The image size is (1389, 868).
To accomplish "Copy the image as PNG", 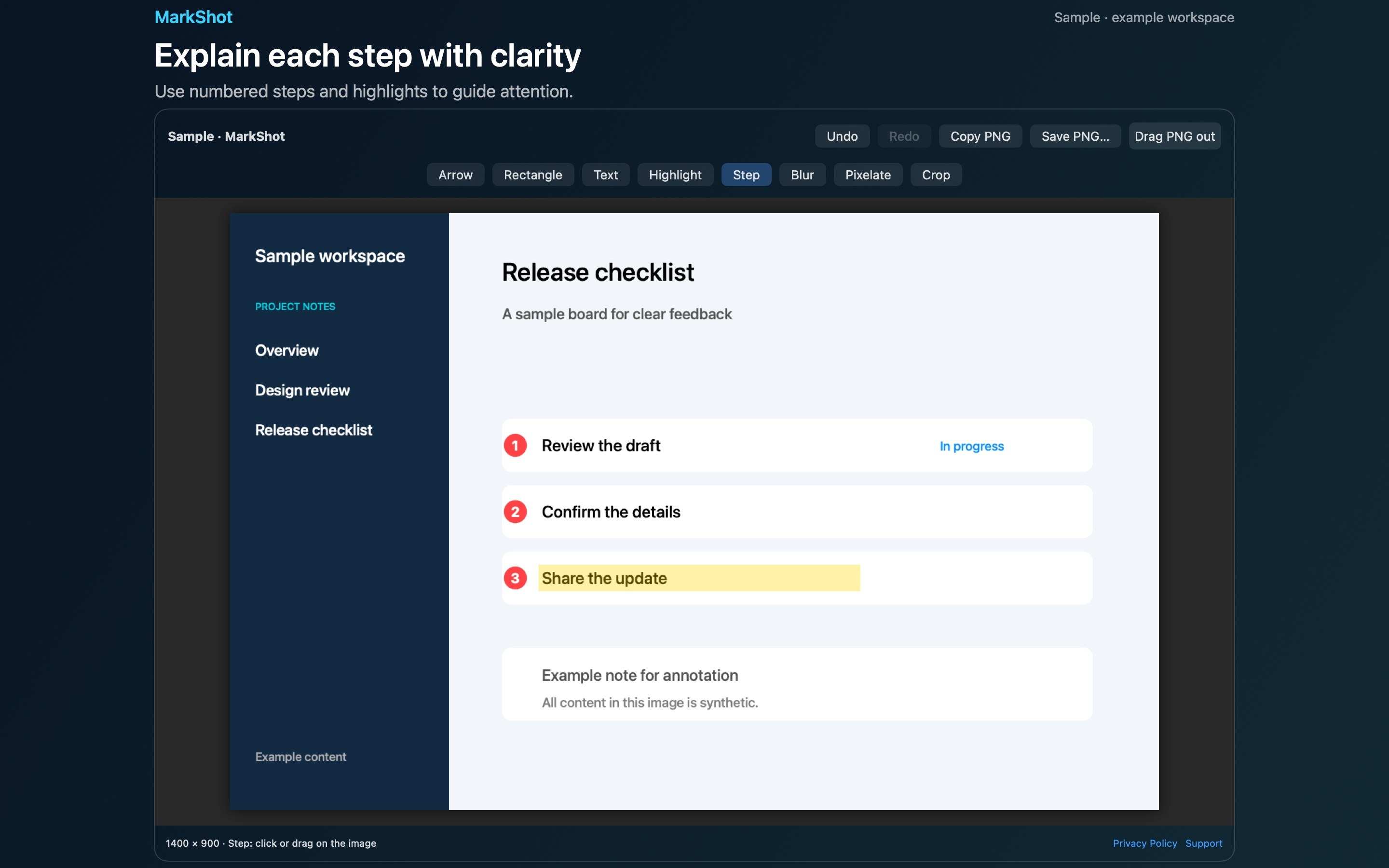I will [980, 136].
